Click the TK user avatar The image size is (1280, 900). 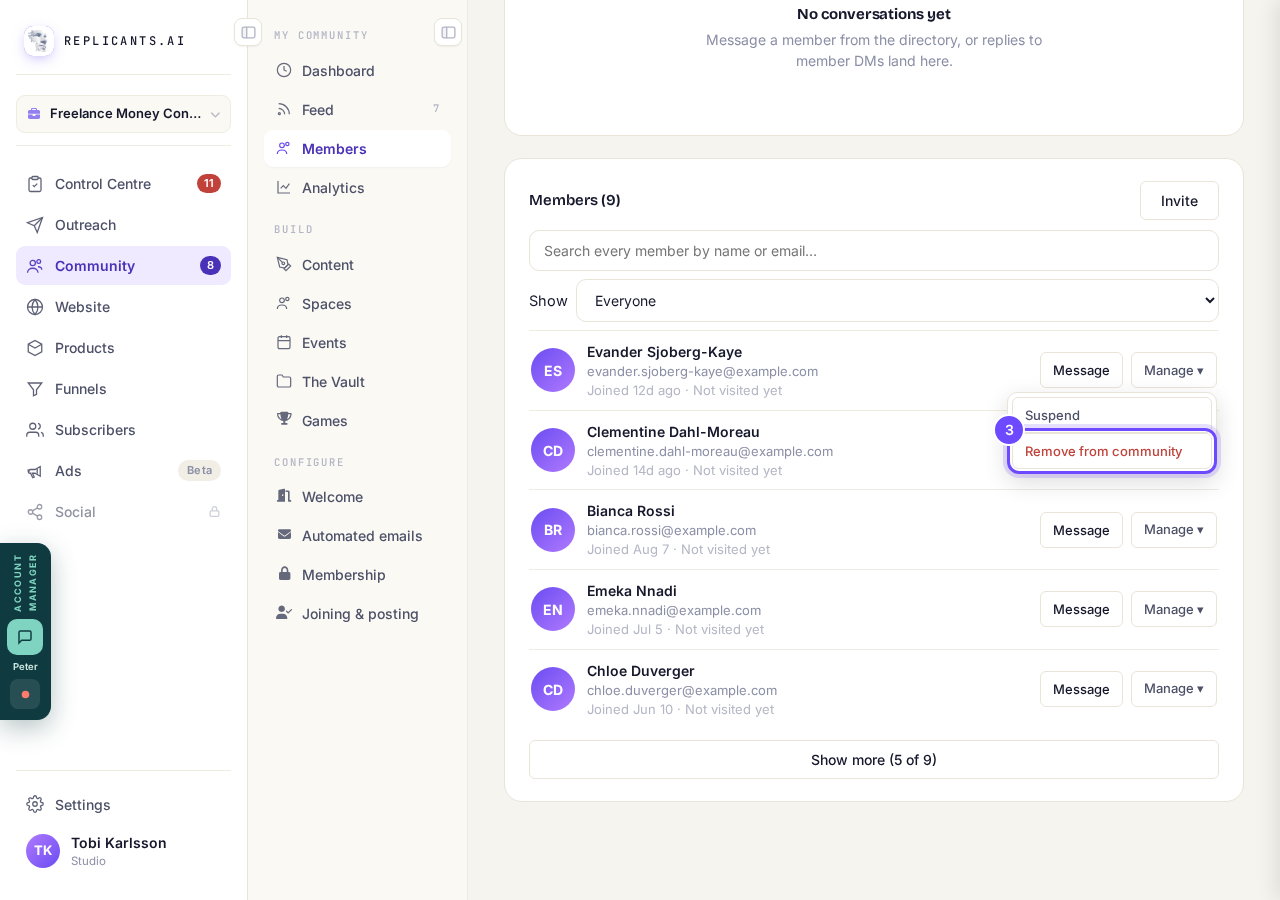43,851
